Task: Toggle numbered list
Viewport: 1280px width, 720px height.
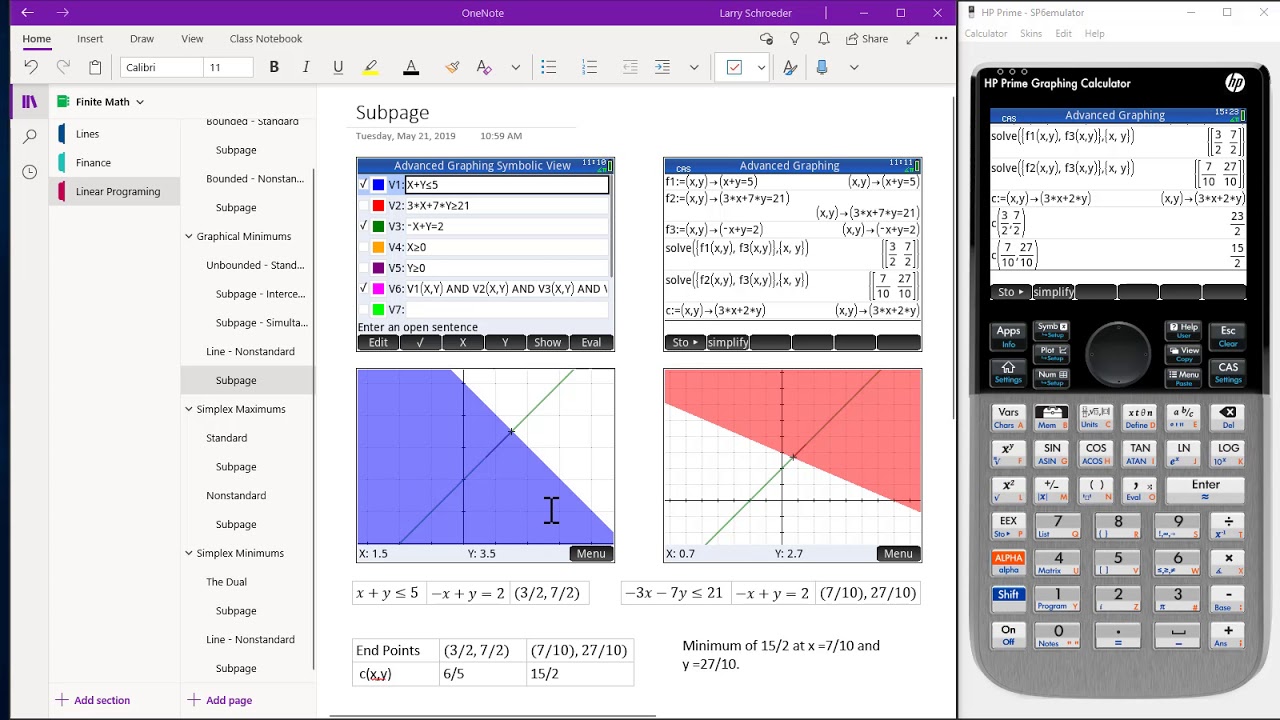Action: (589, 67)
